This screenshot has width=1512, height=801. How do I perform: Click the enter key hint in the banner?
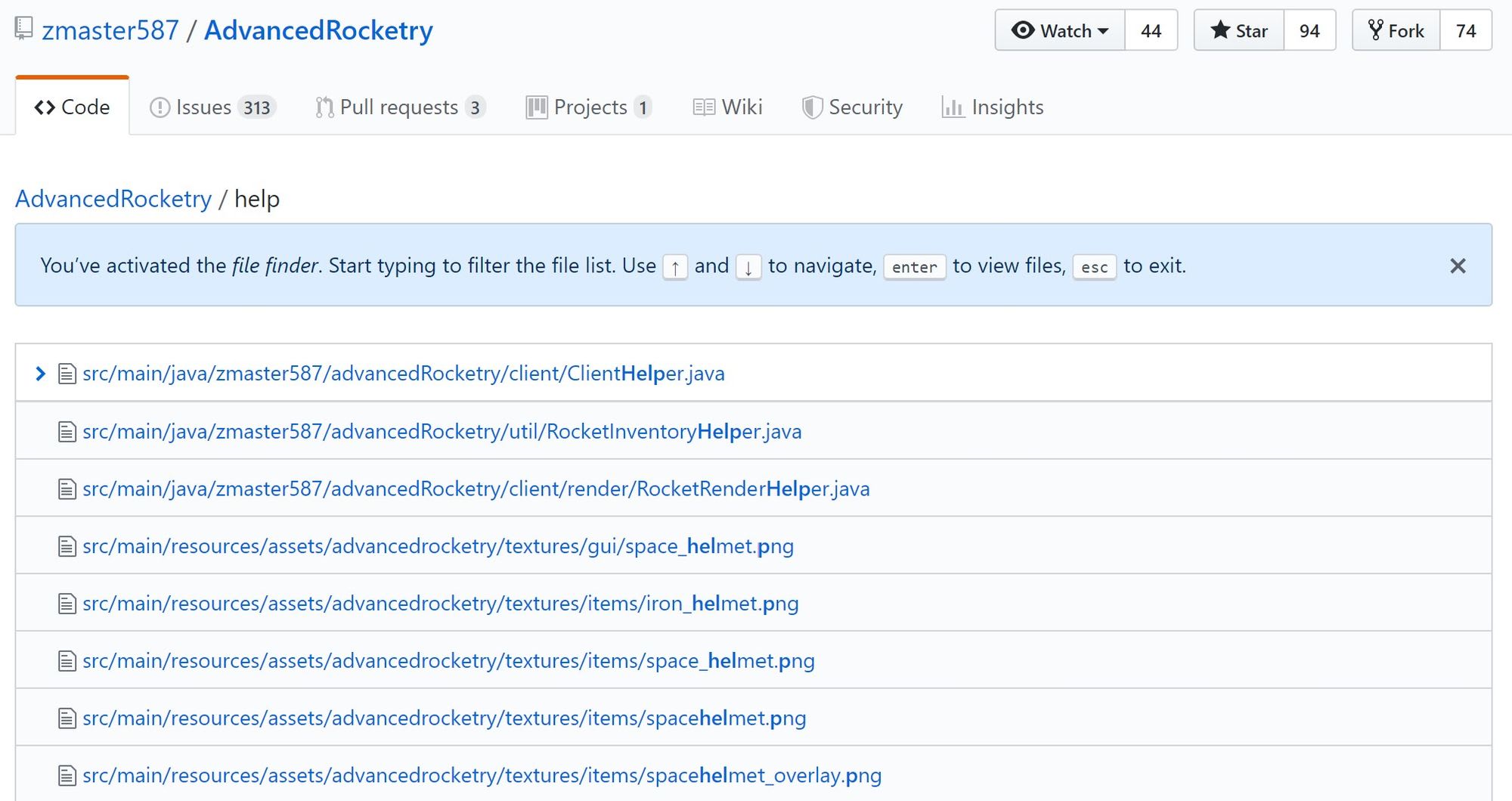pyautogui.click(x=915, y=266)
